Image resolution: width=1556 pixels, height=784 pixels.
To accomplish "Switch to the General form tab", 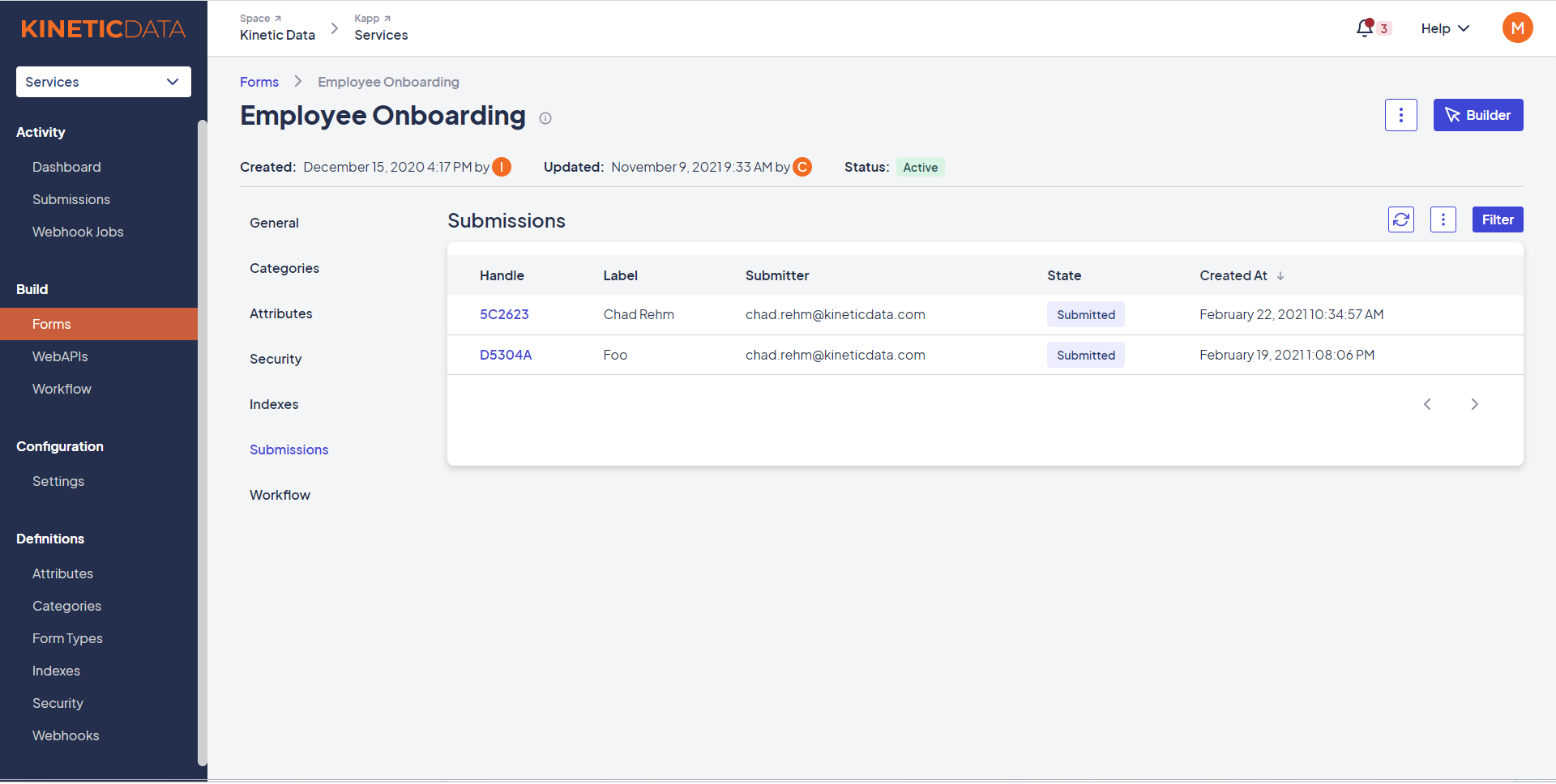I will tap(274, 223).
